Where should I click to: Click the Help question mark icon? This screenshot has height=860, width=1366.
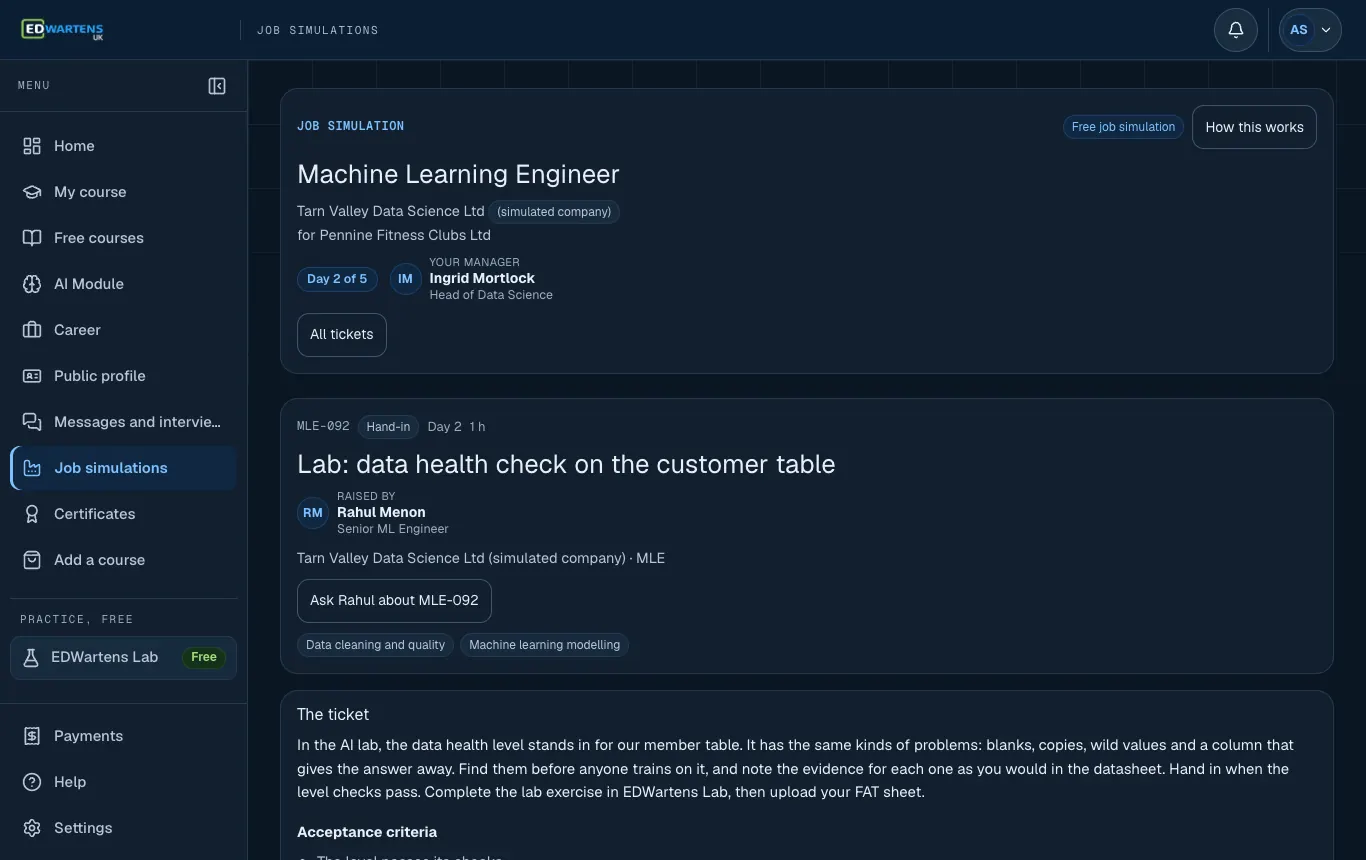(x=32, y=782)
